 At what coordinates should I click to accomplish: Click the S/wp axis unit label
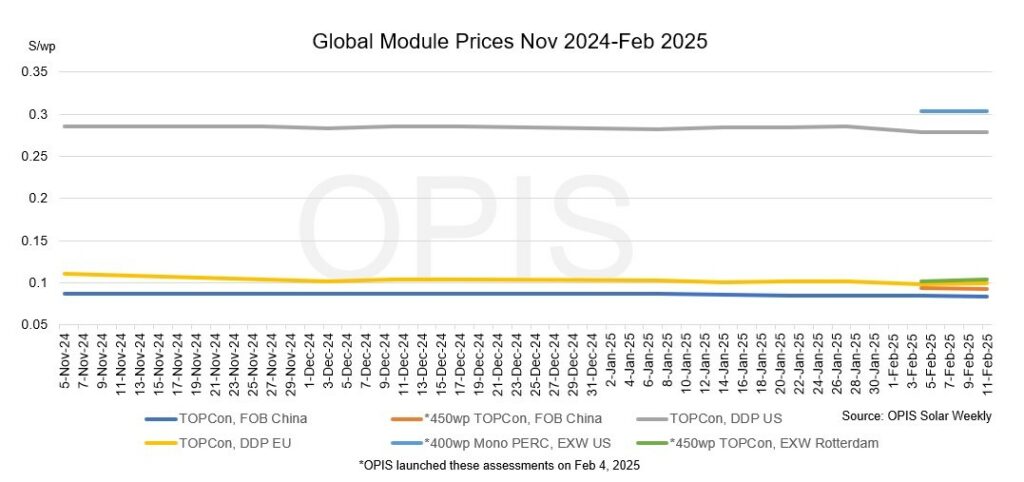click(x=37, y=46)
